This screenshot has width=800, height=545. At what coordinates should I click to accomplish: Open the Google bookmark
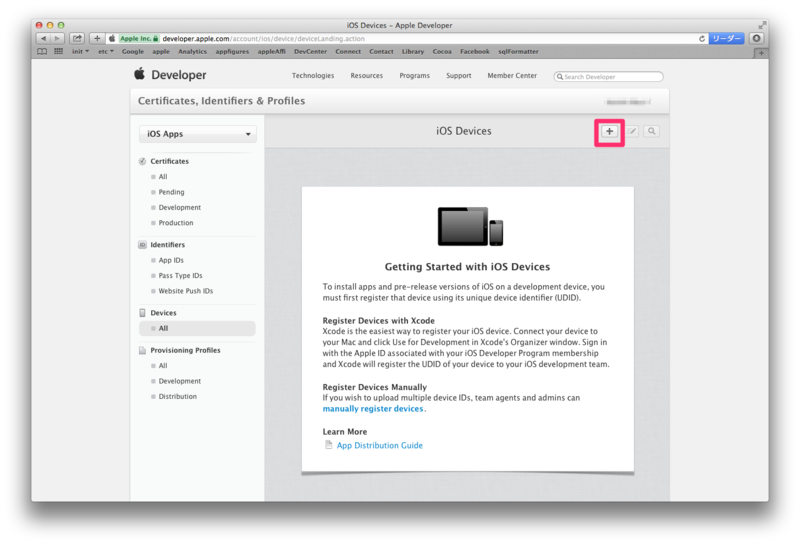tap(133, 52)
